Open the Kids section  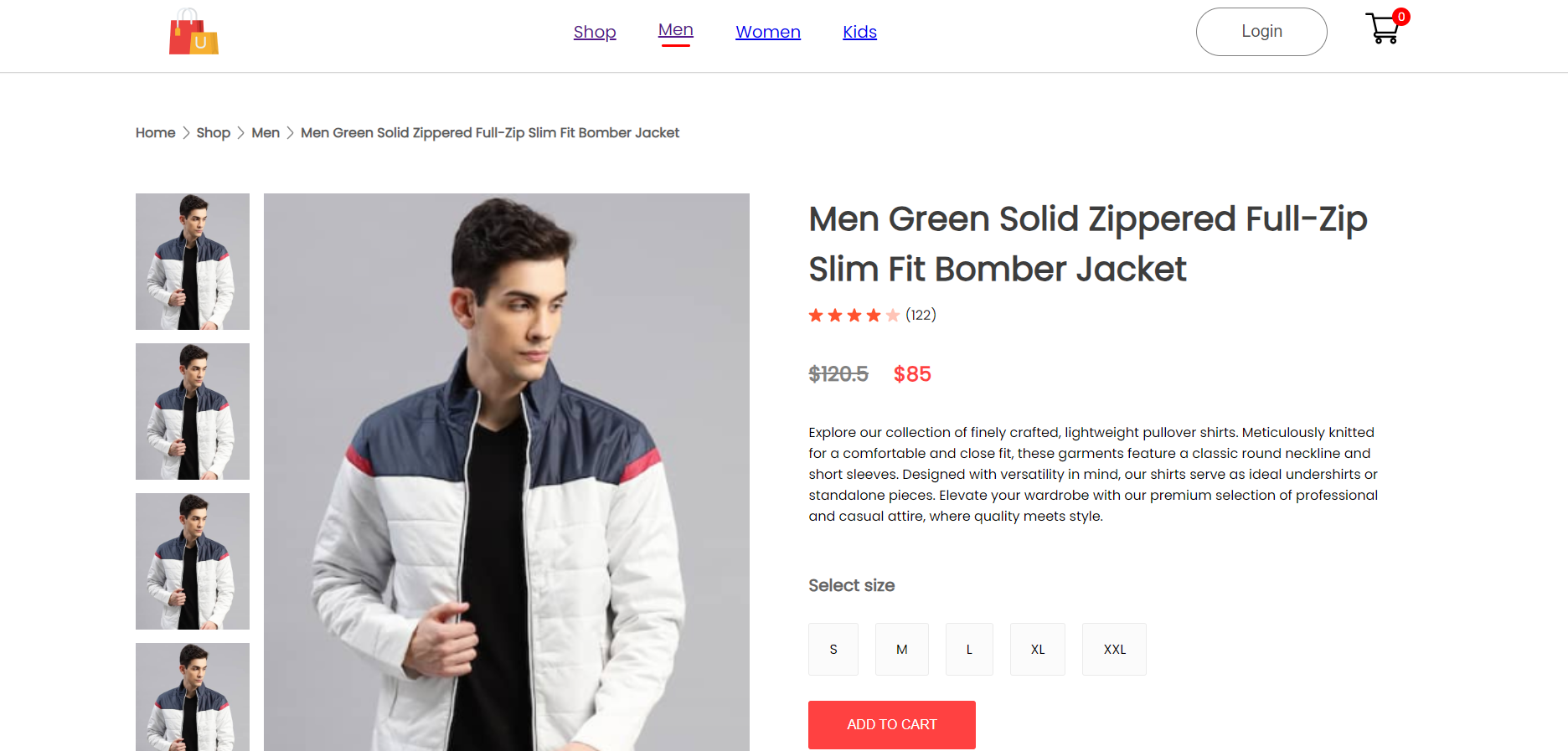(859, 32)
